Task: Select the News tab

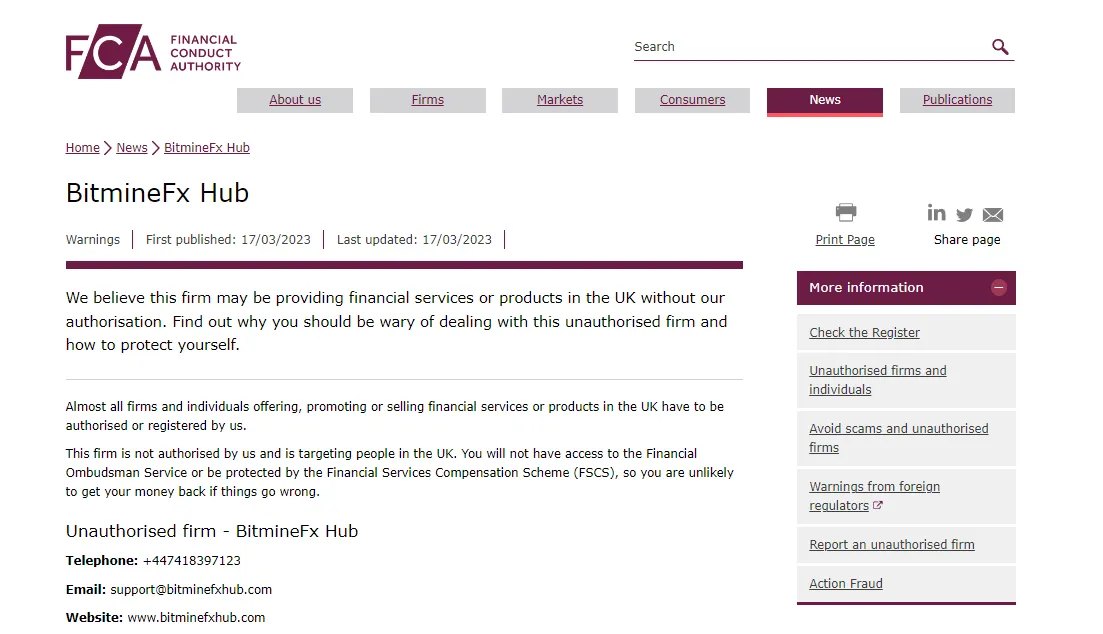Action: [x=824, y=101]
